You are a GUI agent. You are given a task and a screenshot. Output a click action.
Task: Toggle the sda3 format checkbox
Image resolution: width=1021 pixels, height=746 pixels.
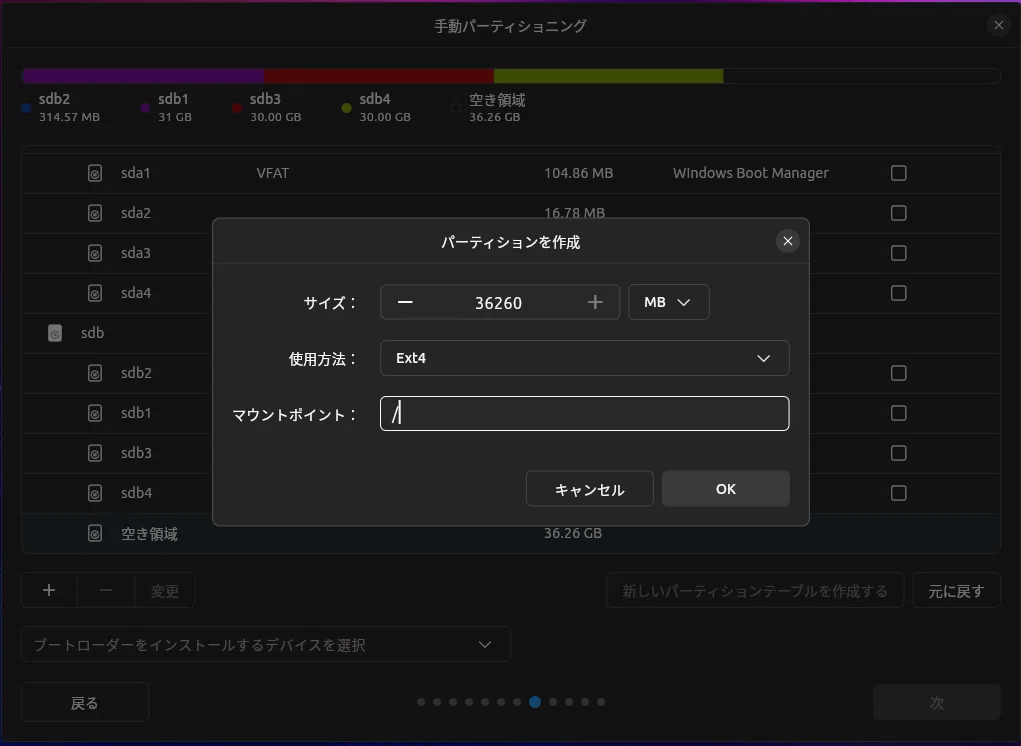(899, 253)
